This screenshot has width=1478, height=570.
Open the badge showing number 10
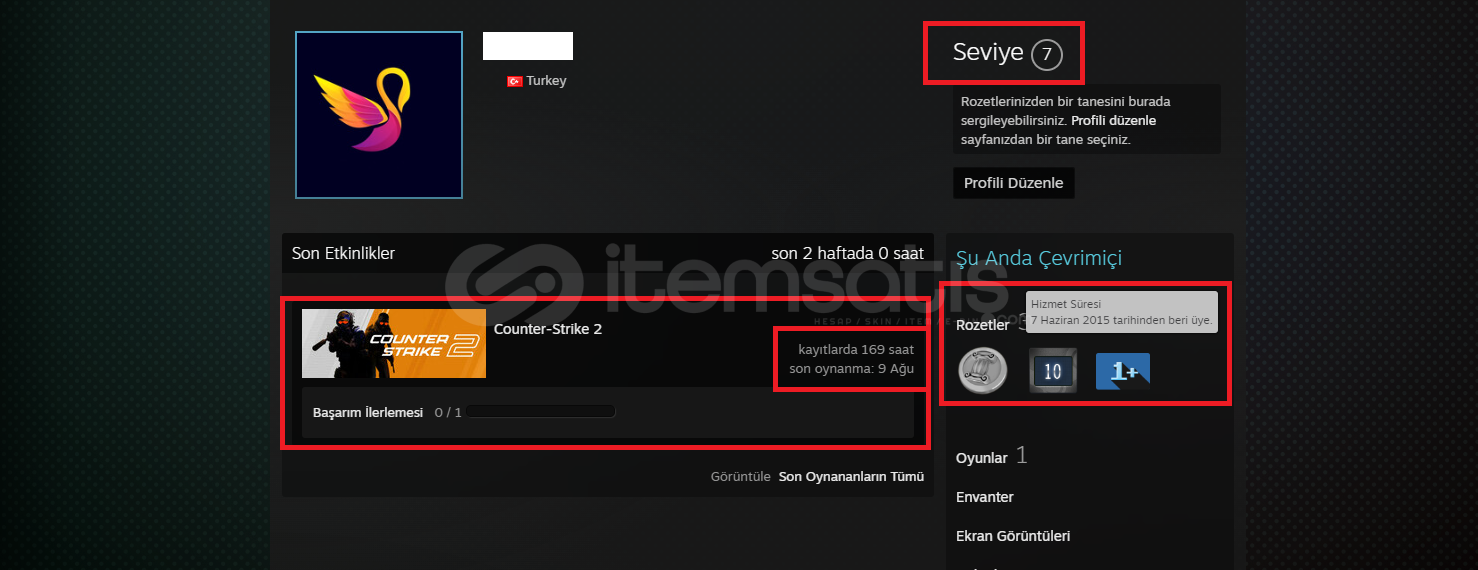(1053, 371)
